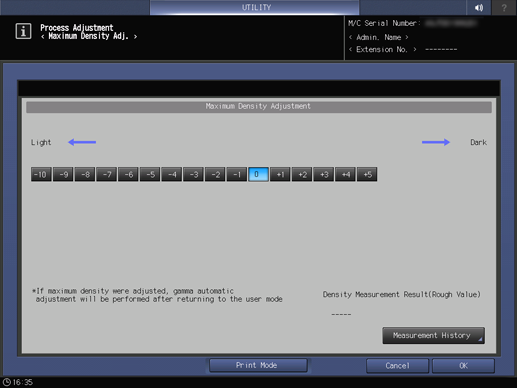Click the information icon beside Process Adjustment
The width and height of the screenshot is (517, 388).
click(23, 31)
